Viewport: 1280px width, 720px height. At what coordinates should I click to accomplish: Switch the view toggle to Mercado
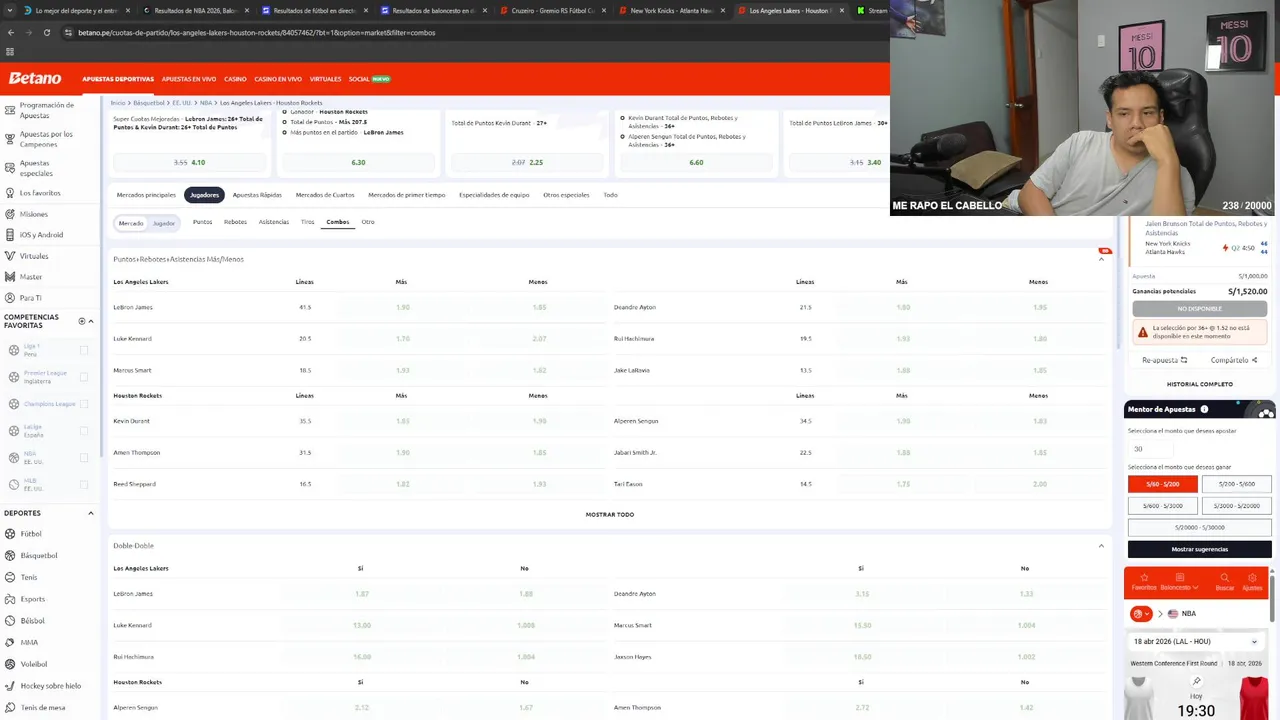(131, 223)
